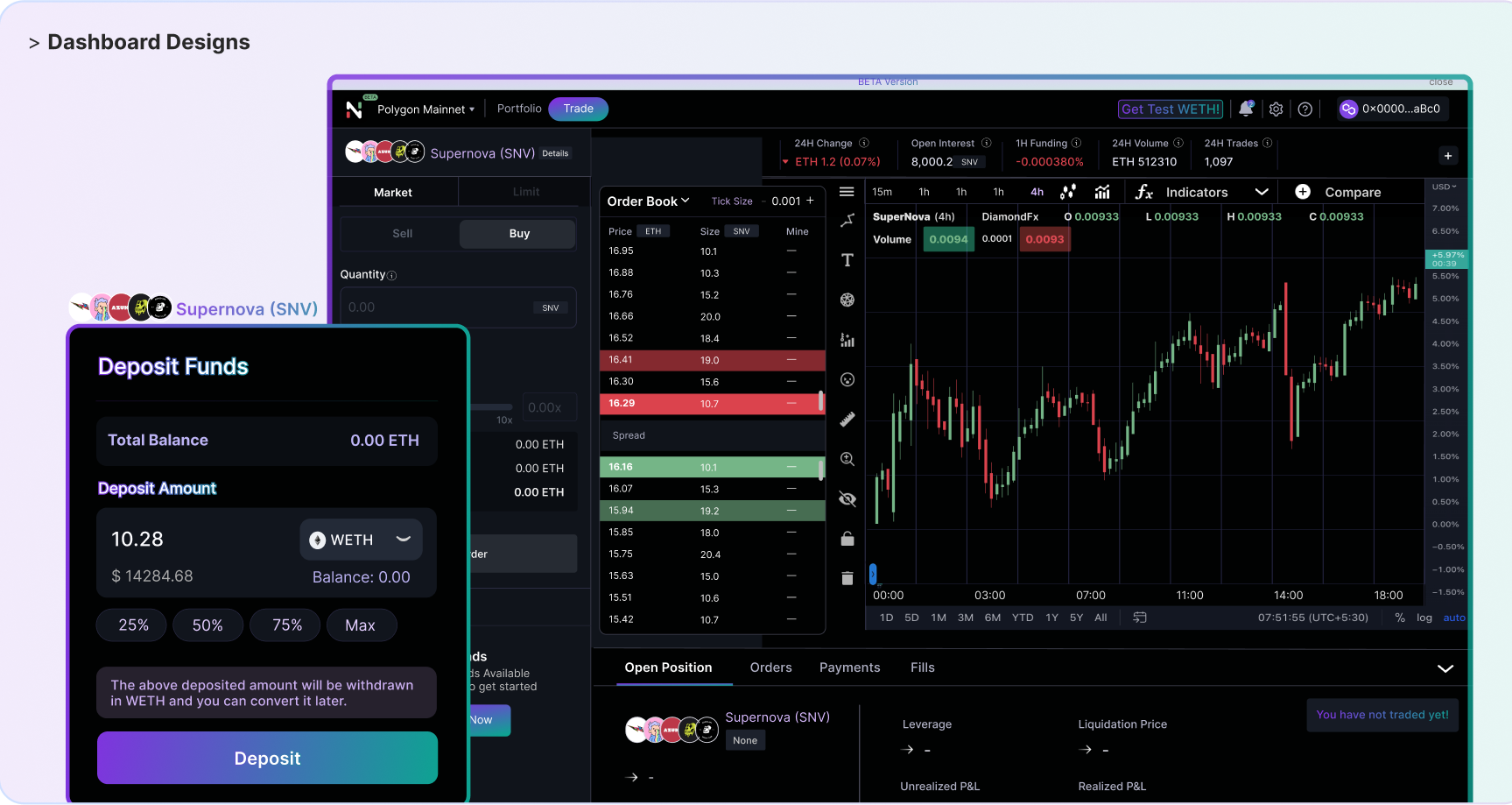The image size is (1512, 805).
Task: Expand the Order Book dropdown
Action: [x=648, y=201]
